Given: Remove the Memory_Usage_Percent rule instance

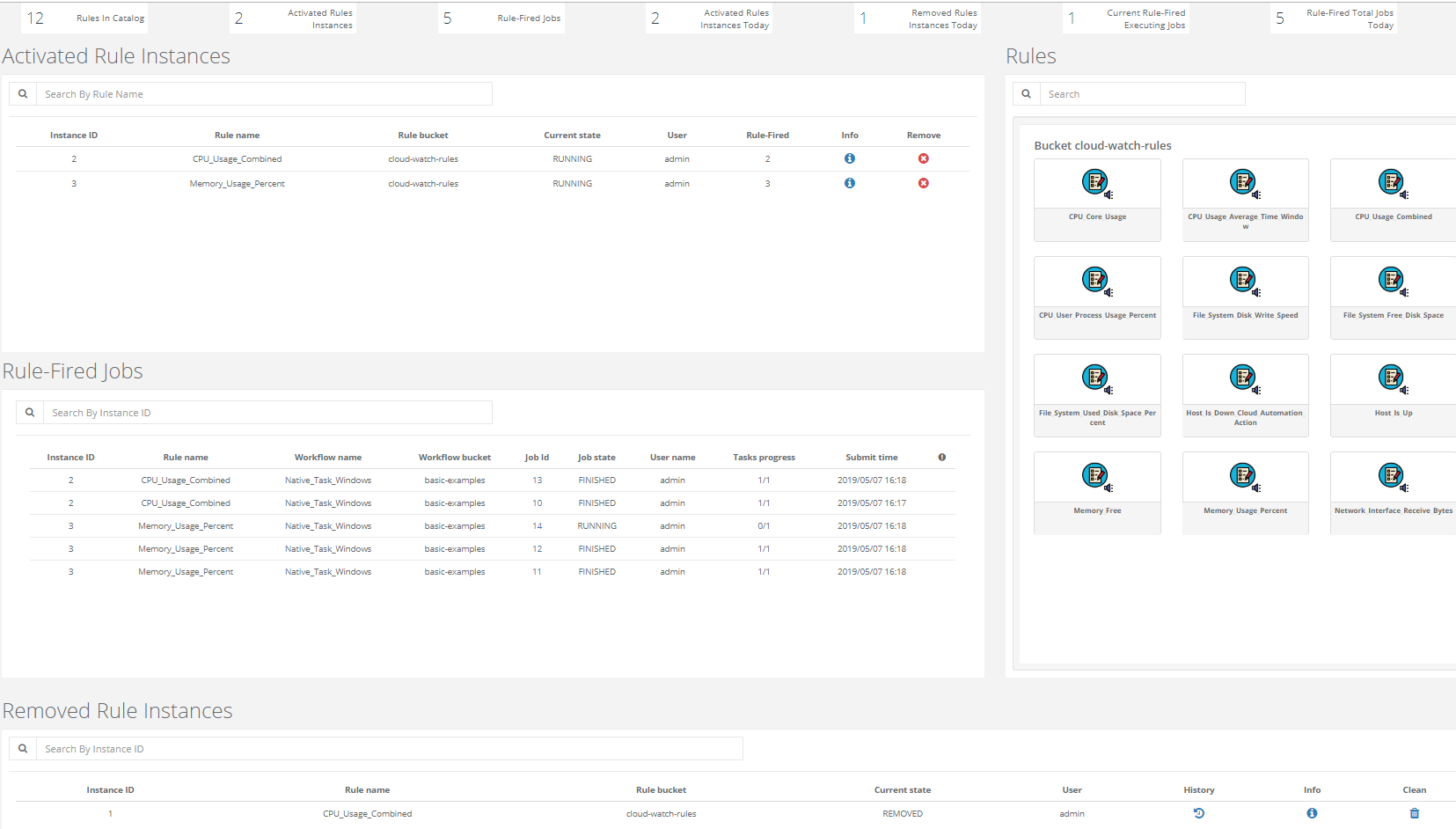Looking at the screenshot, I should pos(924,183).
